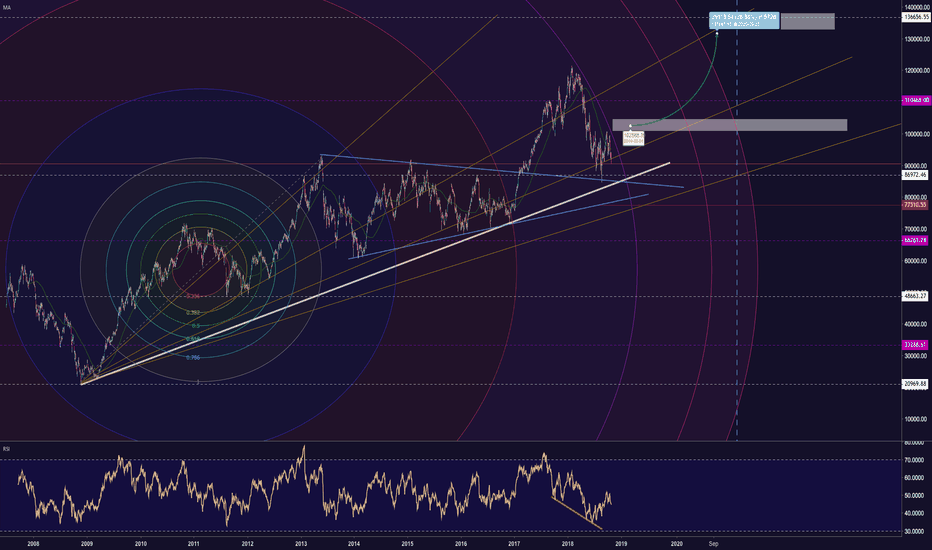This screenshot has width=932, height=550.
Task: Select the 86972.46 price level label
Action: coord(915,175)
